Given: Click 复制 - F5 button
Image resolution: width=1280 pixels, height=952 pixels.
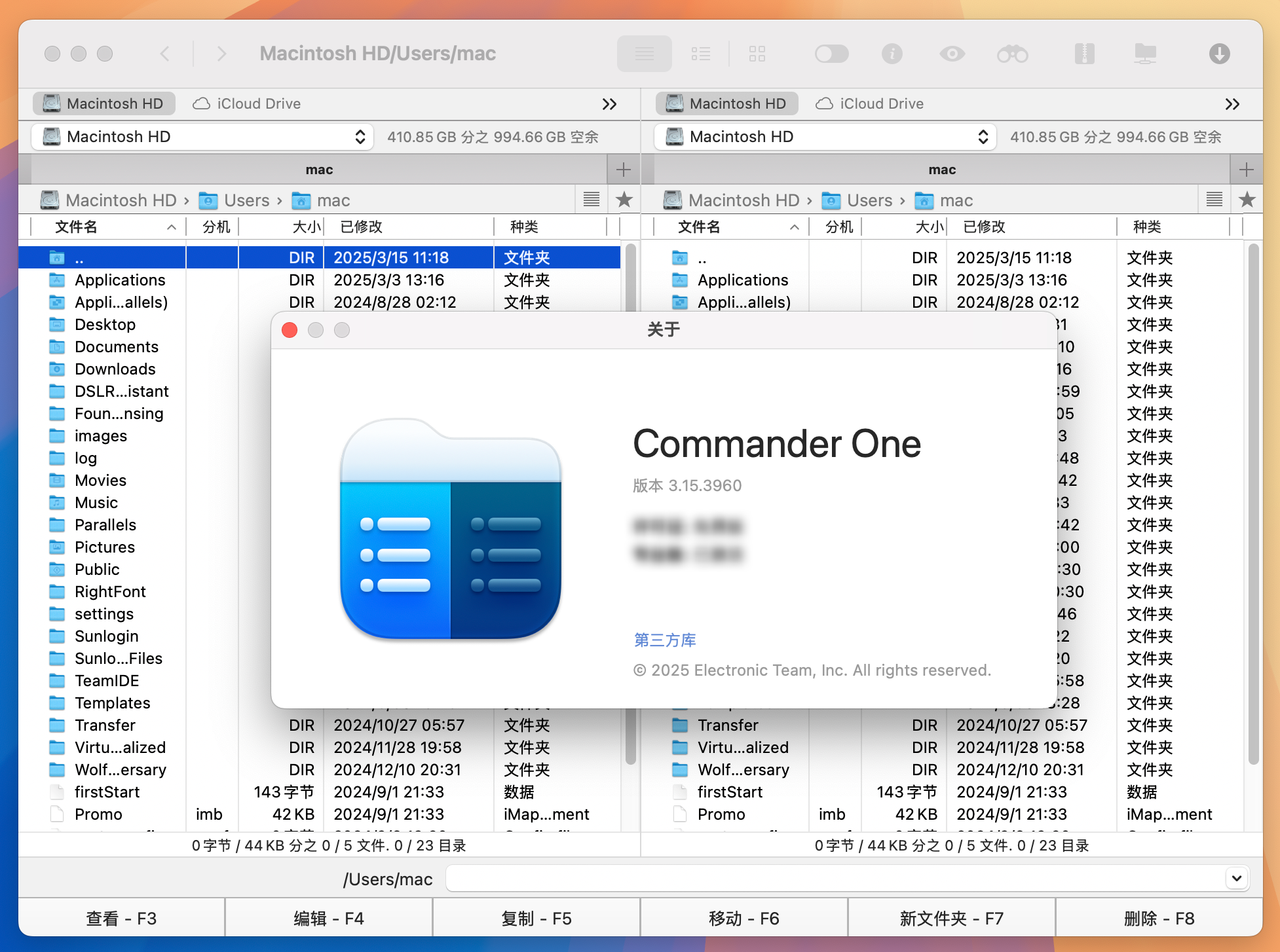Looking at the screenshot, I should 536,919.
